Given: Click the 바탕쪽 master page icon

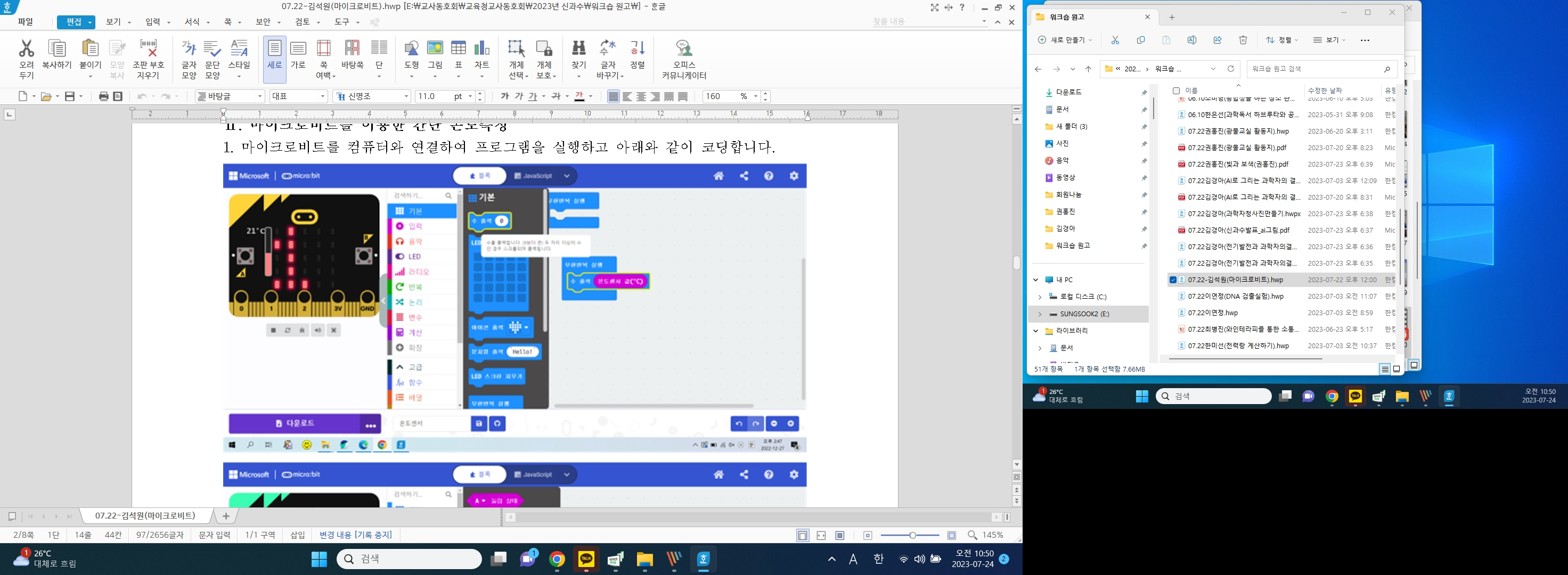Looking at the screenshot, I should coord(352,48).
